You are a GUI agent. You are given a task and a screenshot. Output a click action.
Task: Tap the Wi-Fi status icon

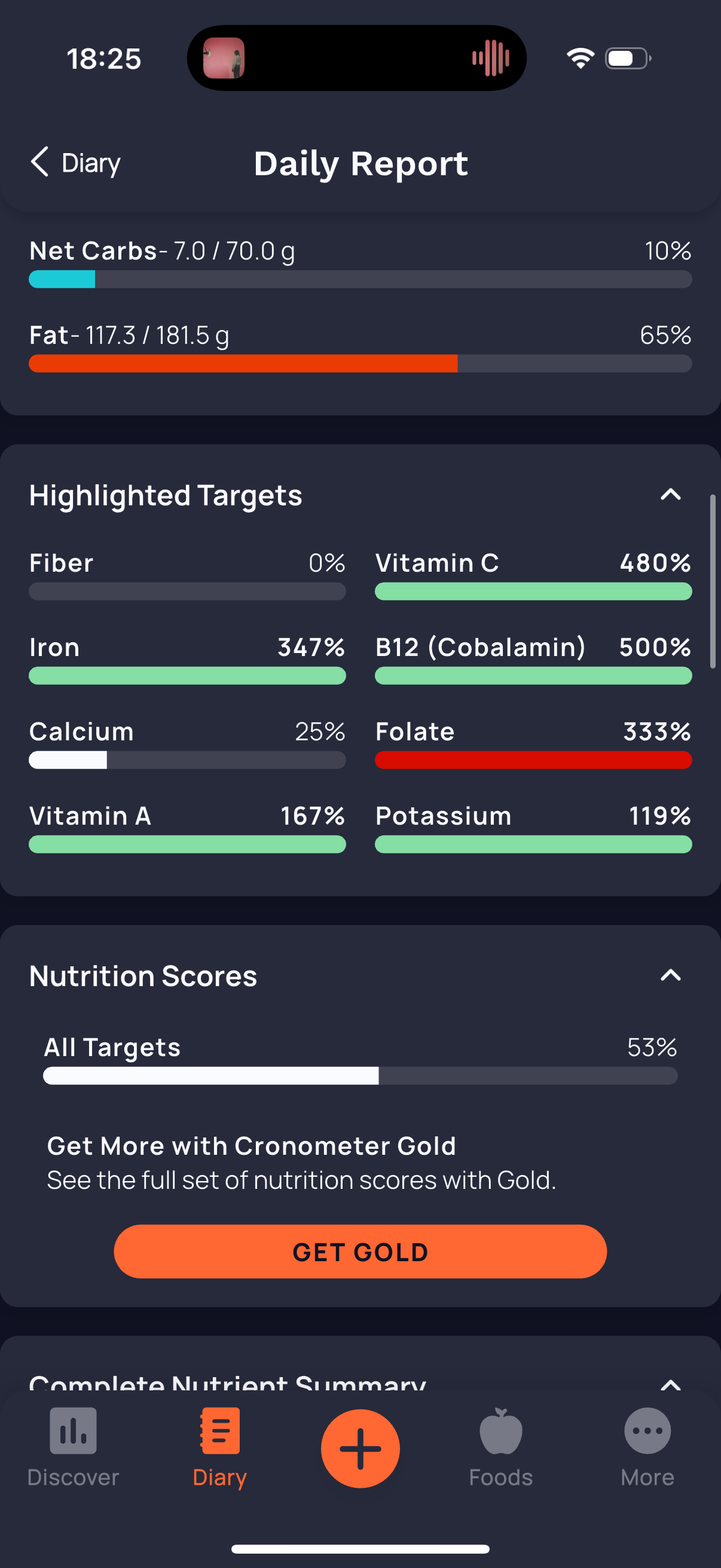[x=580, y=58]
